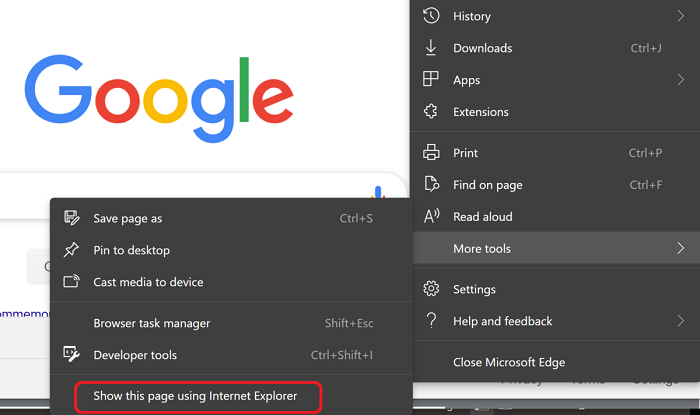Select Read aloud menu entry
This screenshot has height=415, width=700.
point(555,216)
